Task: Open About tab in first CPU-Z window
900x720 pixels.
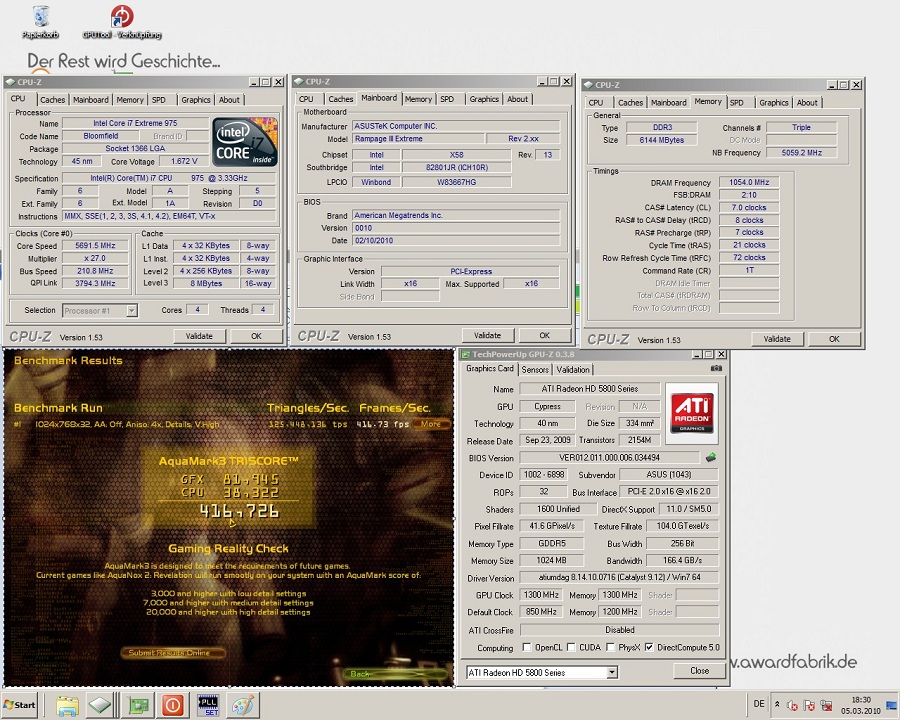Action: tap(229, 100)
